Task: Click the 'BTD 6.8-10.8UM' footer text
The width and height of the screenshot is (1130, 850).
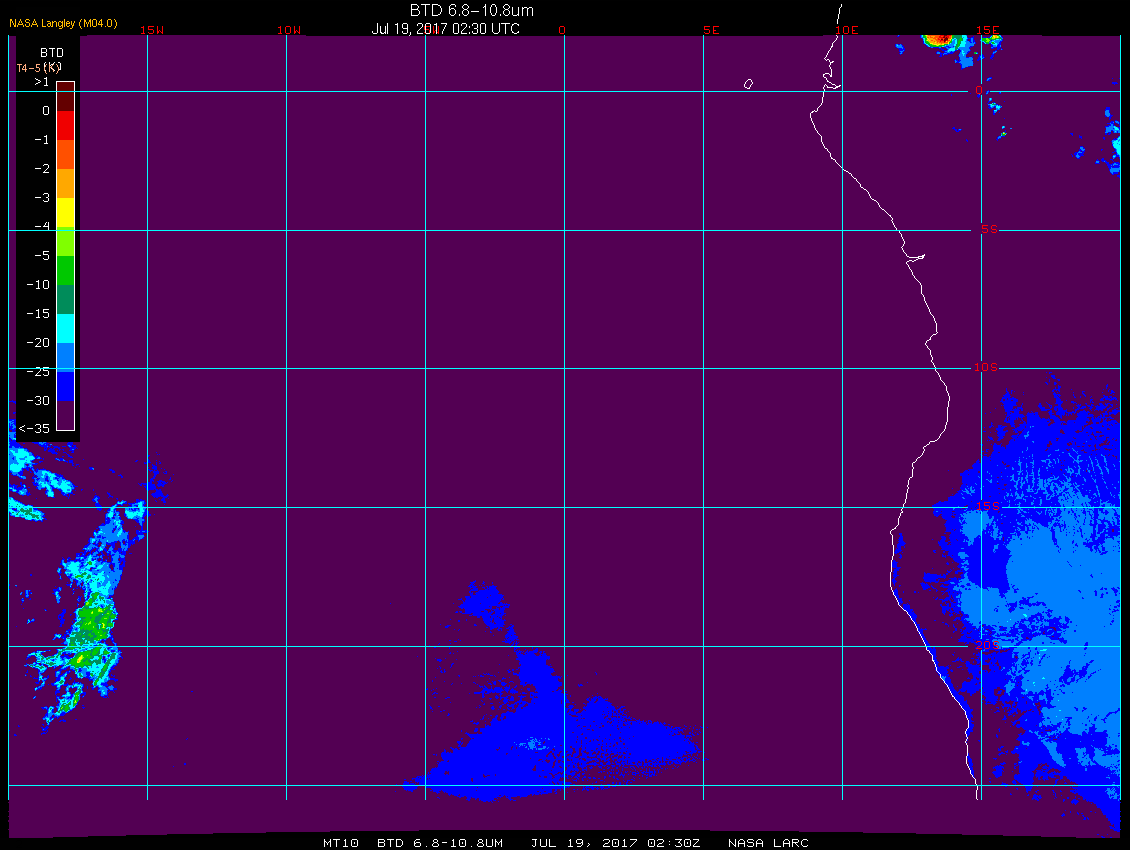Action: coord(440,843)
